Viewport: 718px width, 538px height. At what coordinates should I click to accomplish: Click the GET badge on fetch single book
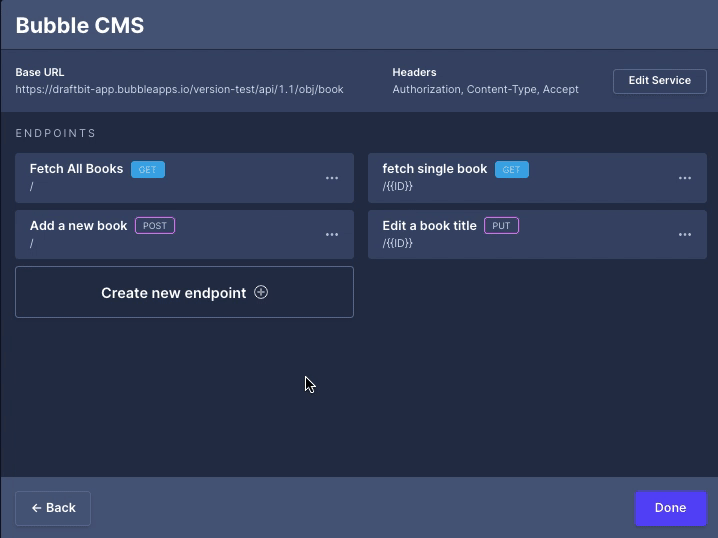click(511, 169)
